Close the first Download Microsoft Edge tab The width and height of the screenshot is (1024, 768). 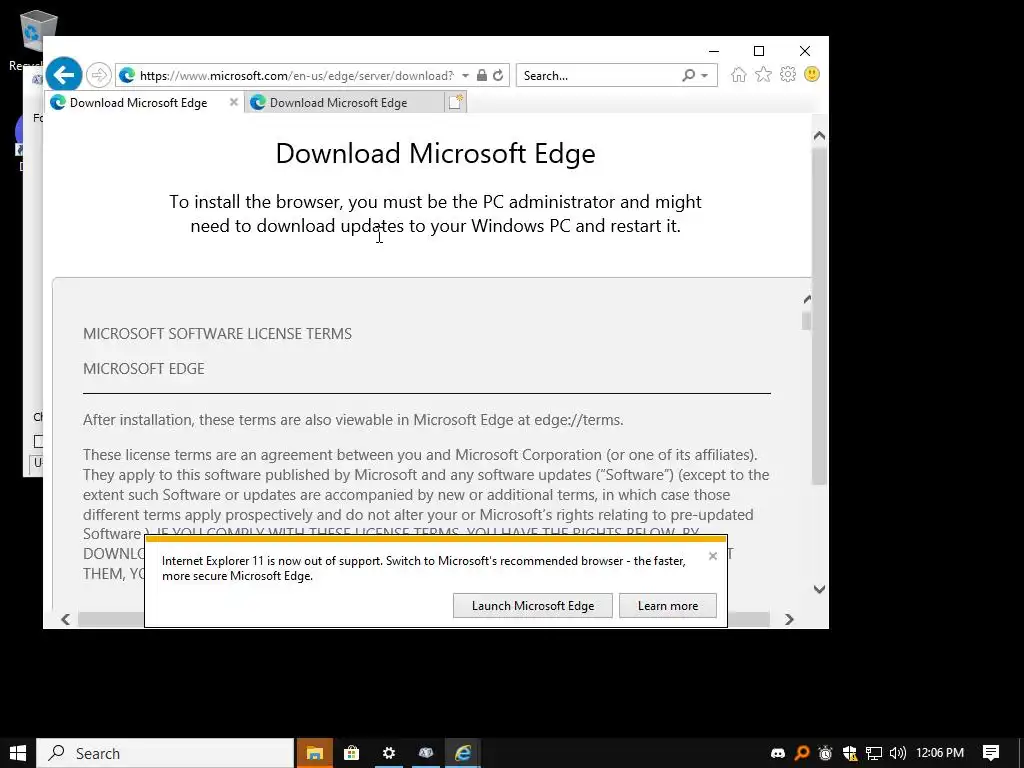234,103
